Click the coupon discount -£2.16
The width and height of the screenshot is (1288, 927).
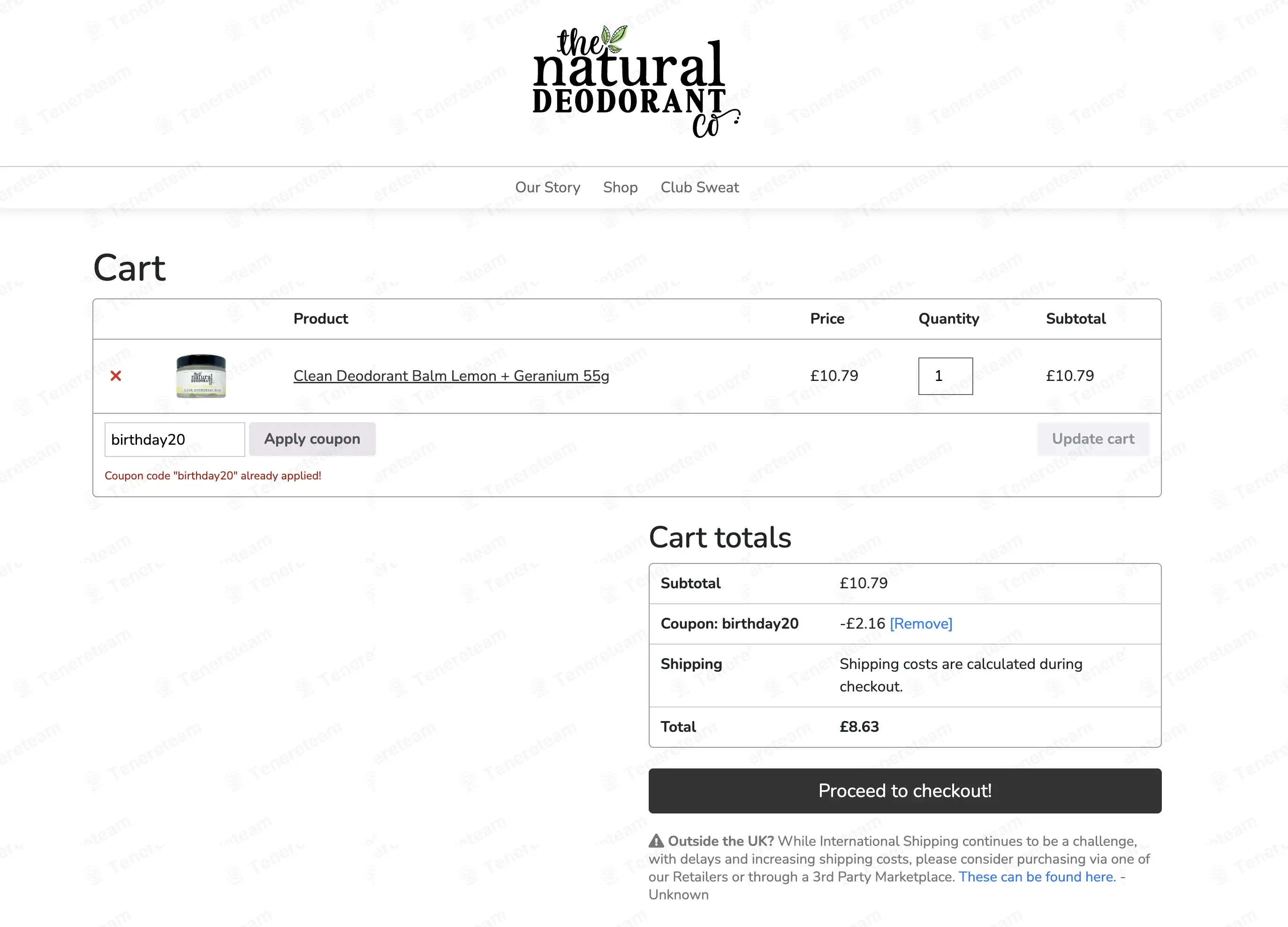click(x=862, y=623)
